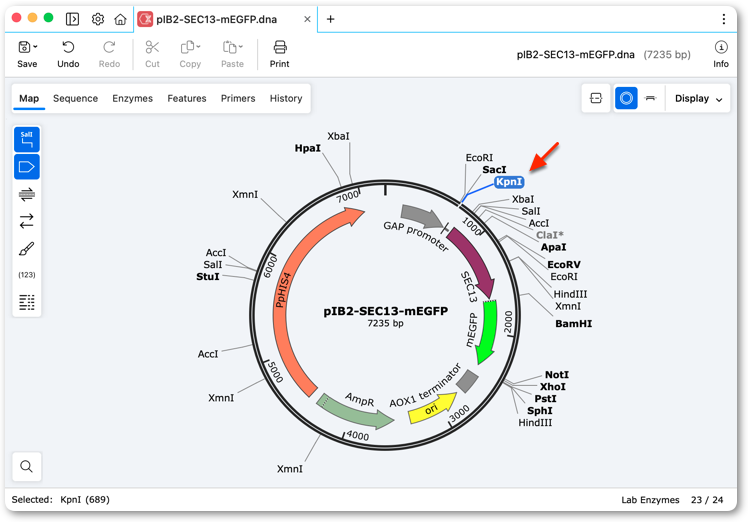This screenshot has height=522, width=748.
Task: Click the 23 / 24 enzyme count
Action: [707, 500]
